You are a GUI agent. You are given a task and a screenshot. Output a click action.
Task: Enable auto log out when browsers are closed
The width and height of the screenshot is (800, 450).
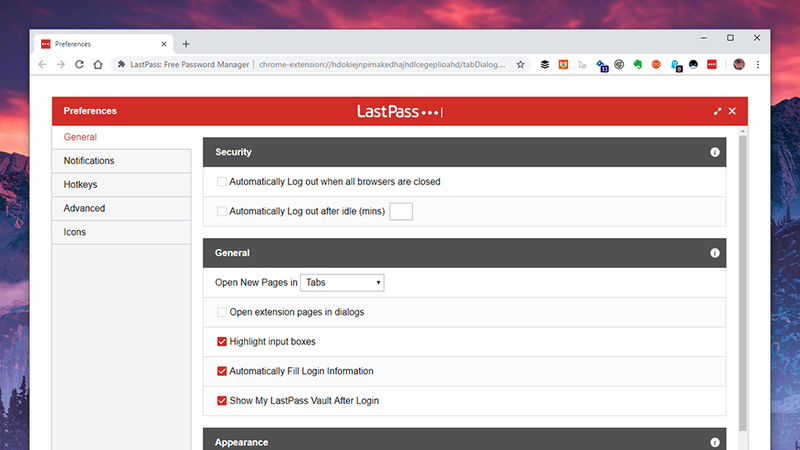tap(221, 182)
